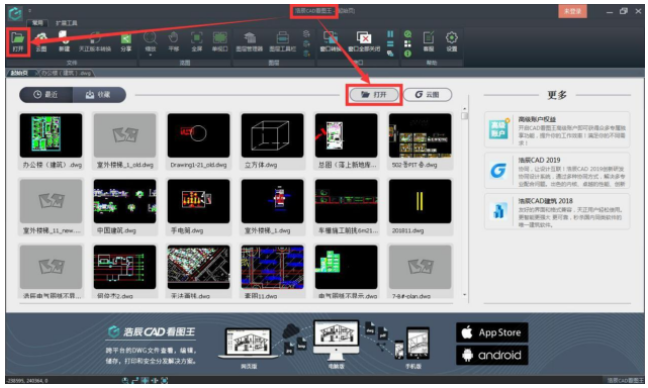The height and width of the screenshot is (388, 648).
Task: Click the 云图 button on the start page
Action: coord(427,95)
